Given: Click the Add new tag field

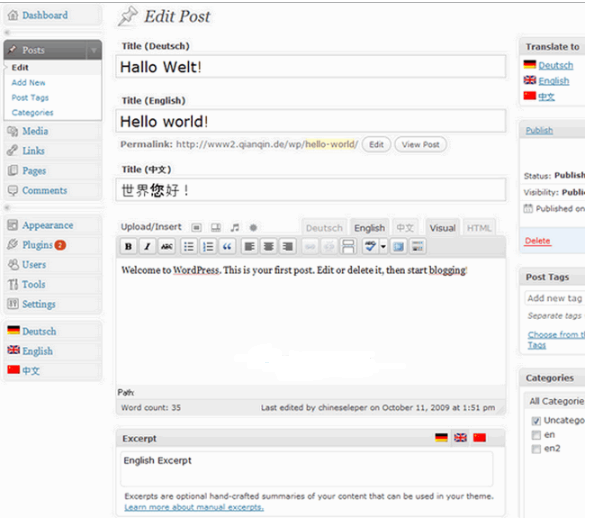Looking at the screenshot, I should coord(555,298).
